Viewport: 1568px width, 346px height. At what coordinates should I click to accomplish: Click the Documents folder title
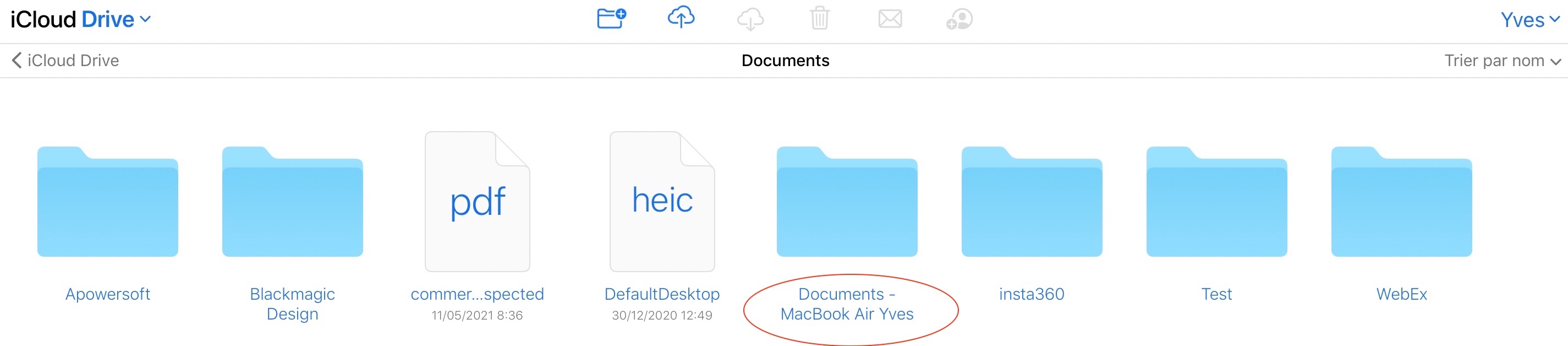785,61
